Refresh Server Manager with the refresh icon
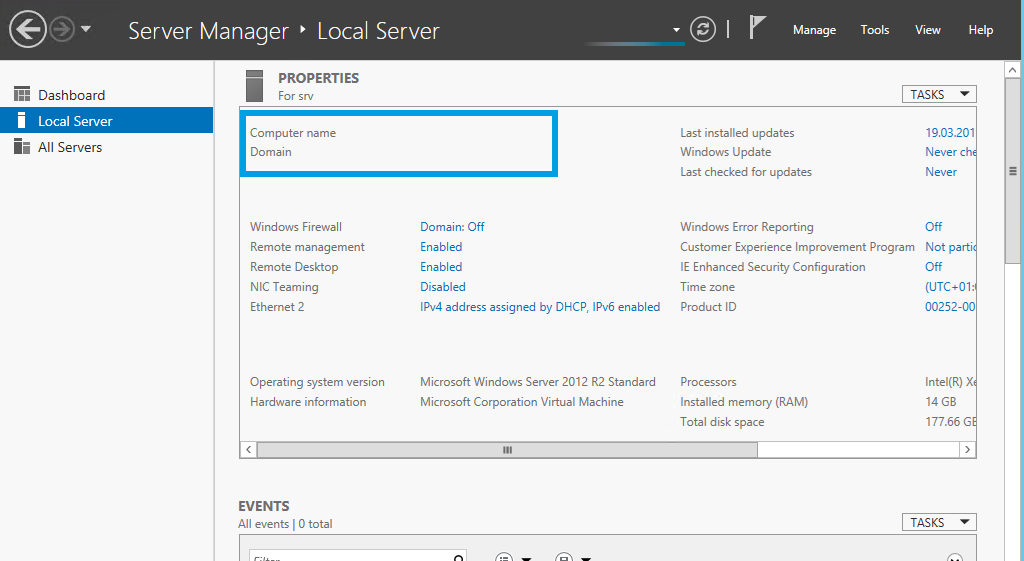Screen dimensions: 1024x561 [703, 30]
